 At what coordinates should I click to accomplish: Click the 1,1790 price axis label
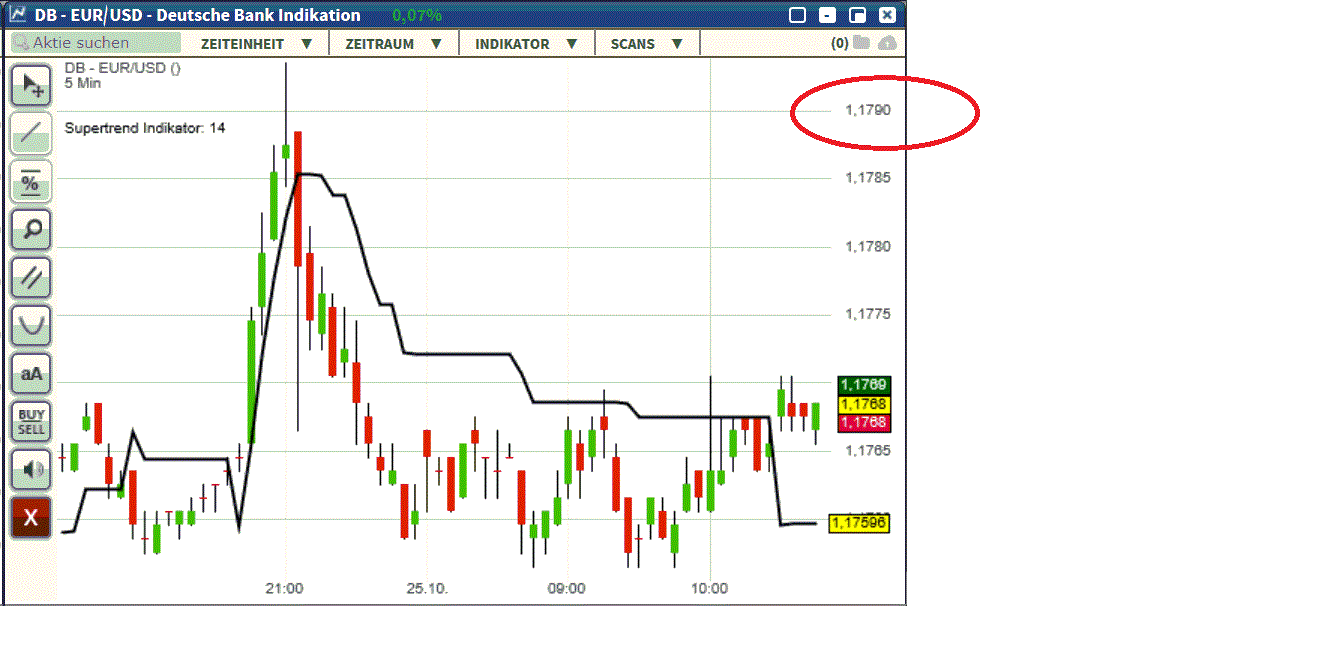pyautogui.click(x=866, y=110)
